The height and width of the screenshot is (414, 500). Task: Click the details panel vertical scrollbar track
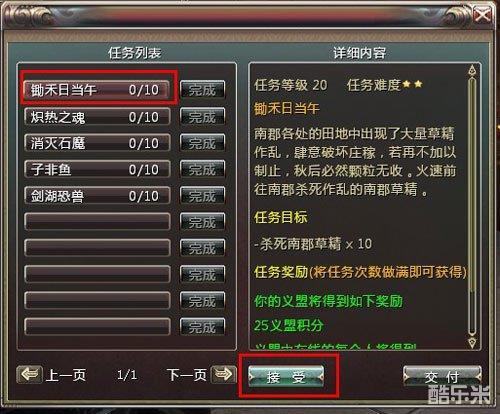(x=472, y=206)
